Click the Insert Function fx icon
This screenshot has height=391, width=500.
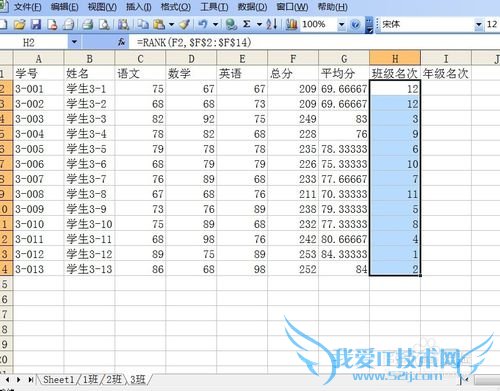(x=121, y=42)
